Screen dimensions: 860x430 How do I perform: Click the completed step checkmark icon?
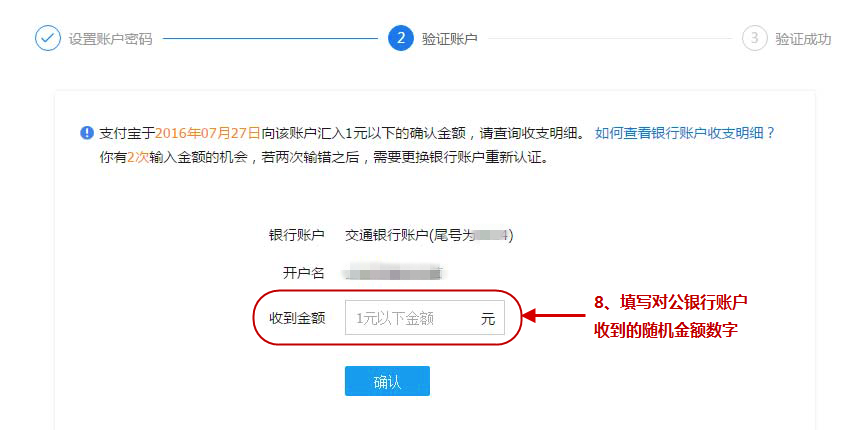[x=48, y=38]
